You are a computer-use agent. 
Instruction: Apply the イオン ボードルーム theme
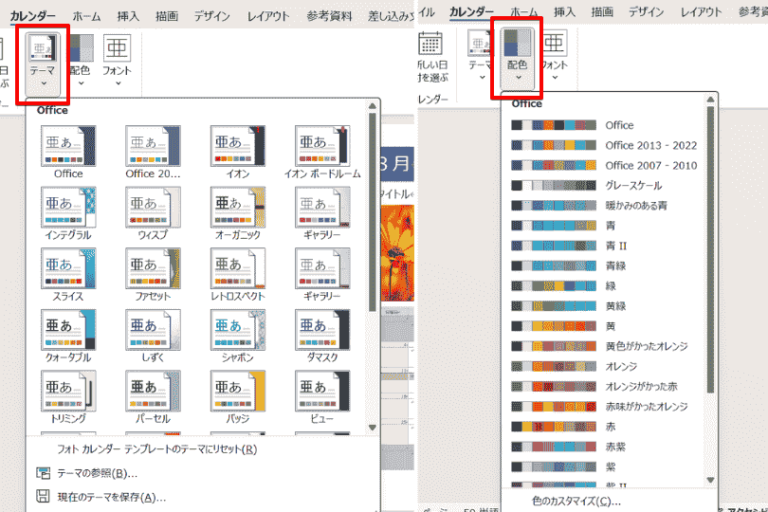pos(322,146)
